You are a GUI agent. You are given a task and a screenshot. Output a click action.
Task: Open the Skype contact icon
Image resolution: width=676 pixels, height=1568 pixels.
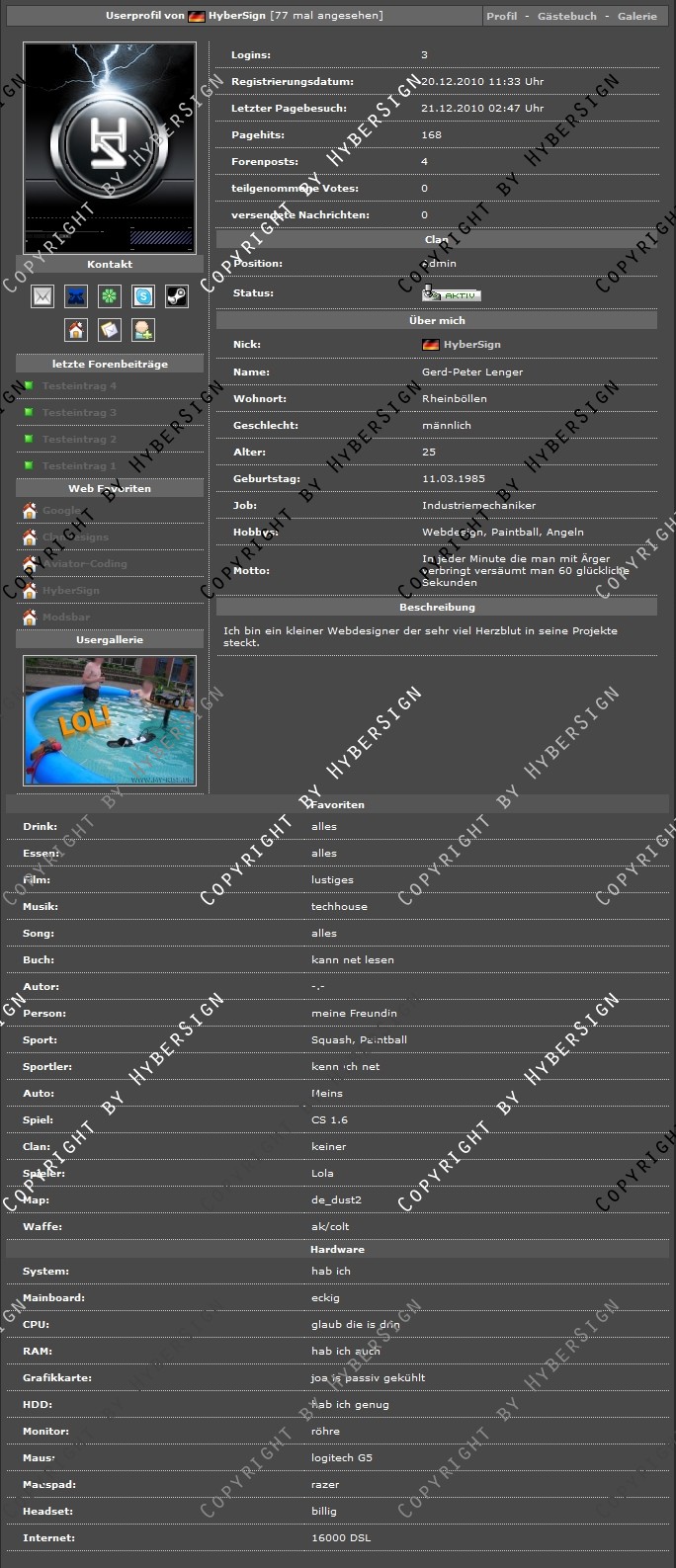point(143,295)
